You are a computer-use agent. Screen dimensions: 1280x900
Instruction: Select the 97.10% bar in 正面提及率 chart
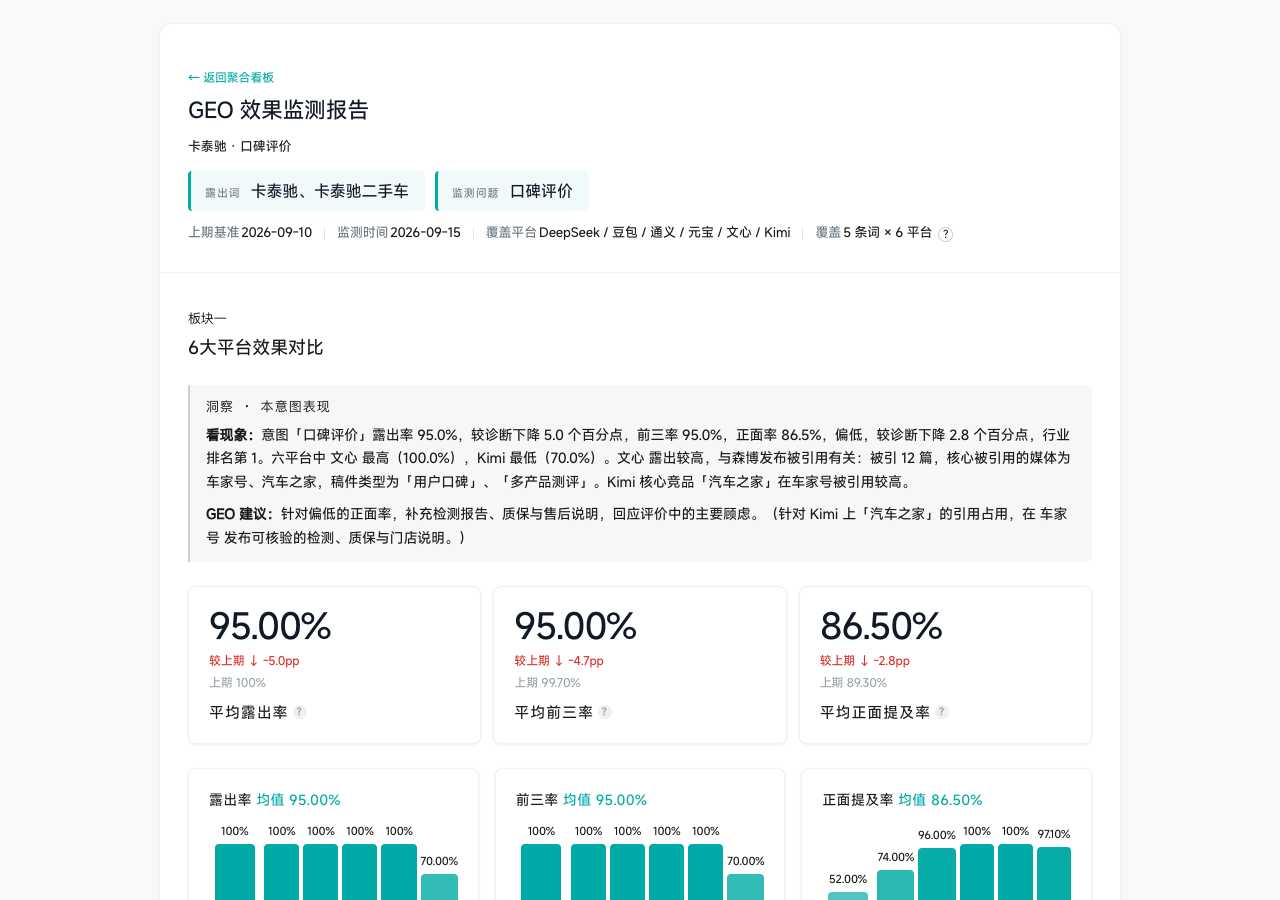tap(1054, 873)
